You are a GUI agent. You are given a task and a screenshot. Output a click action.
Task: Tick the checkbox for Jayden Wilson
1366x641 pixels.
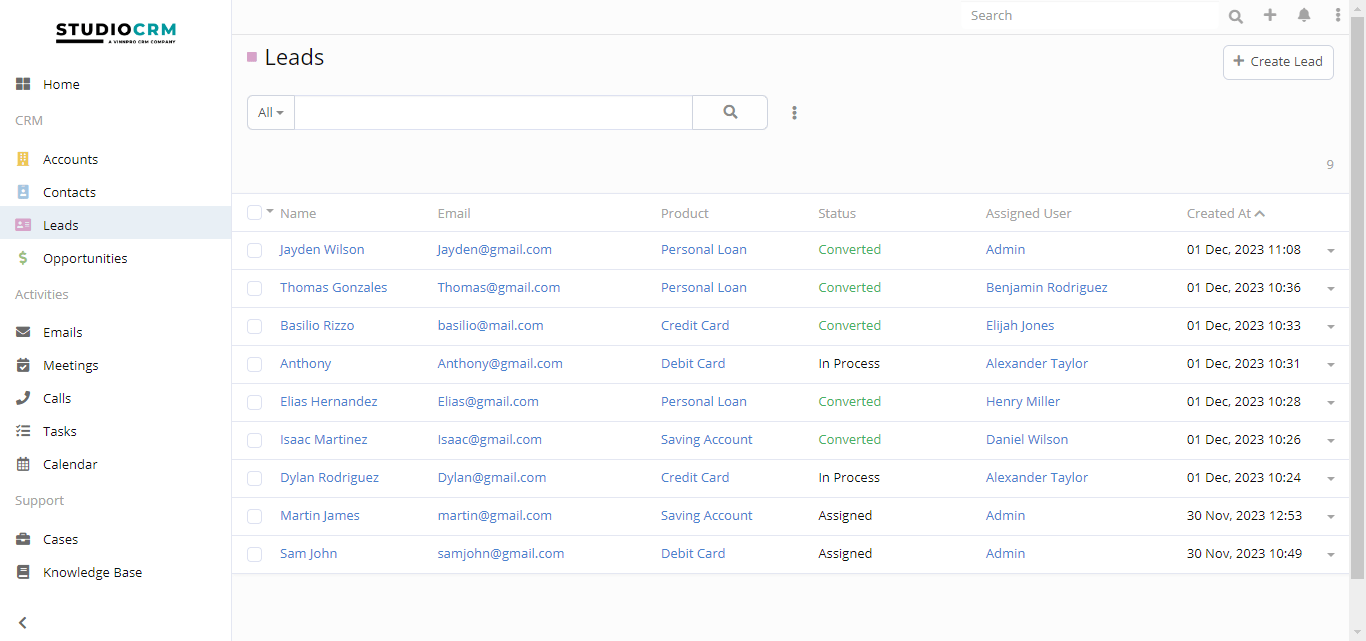pos(255,250)
